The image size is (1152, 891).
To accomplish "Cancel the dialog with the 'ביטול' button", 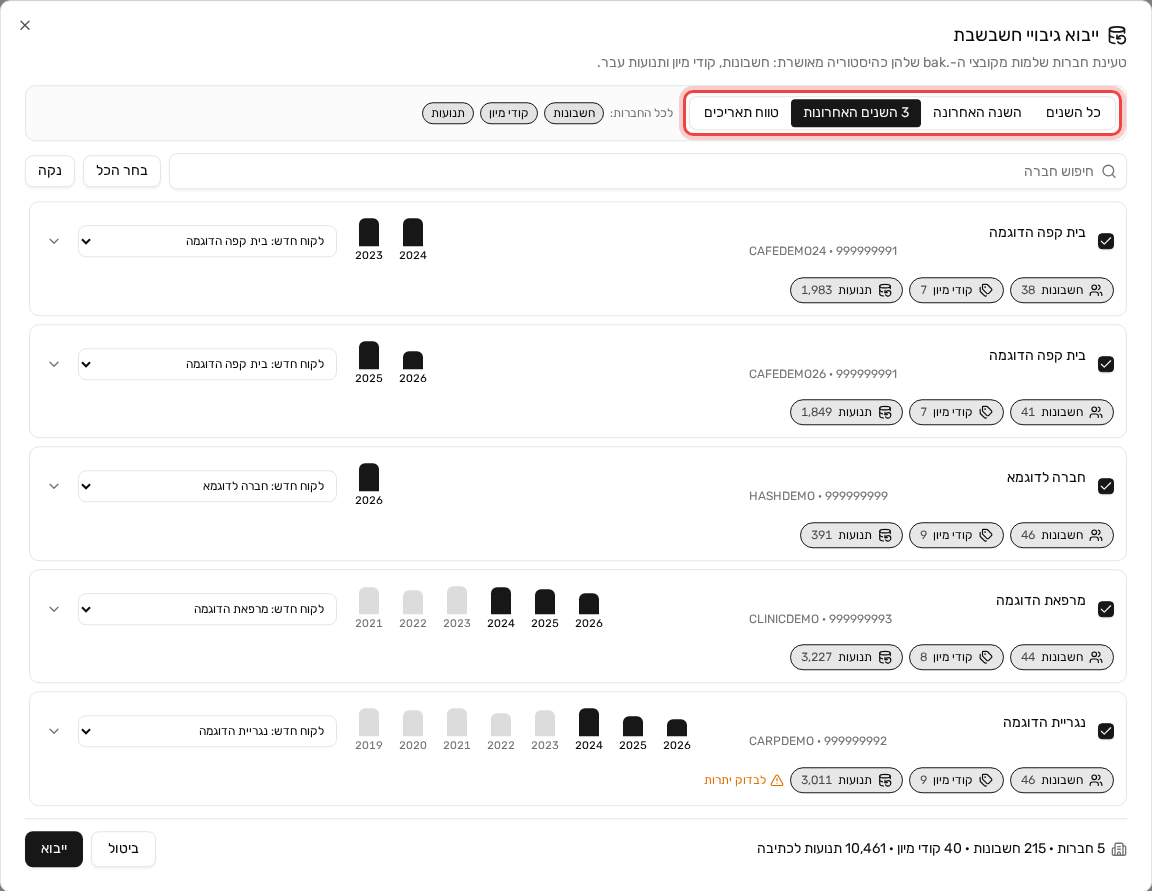I will [x=123, y=848].
